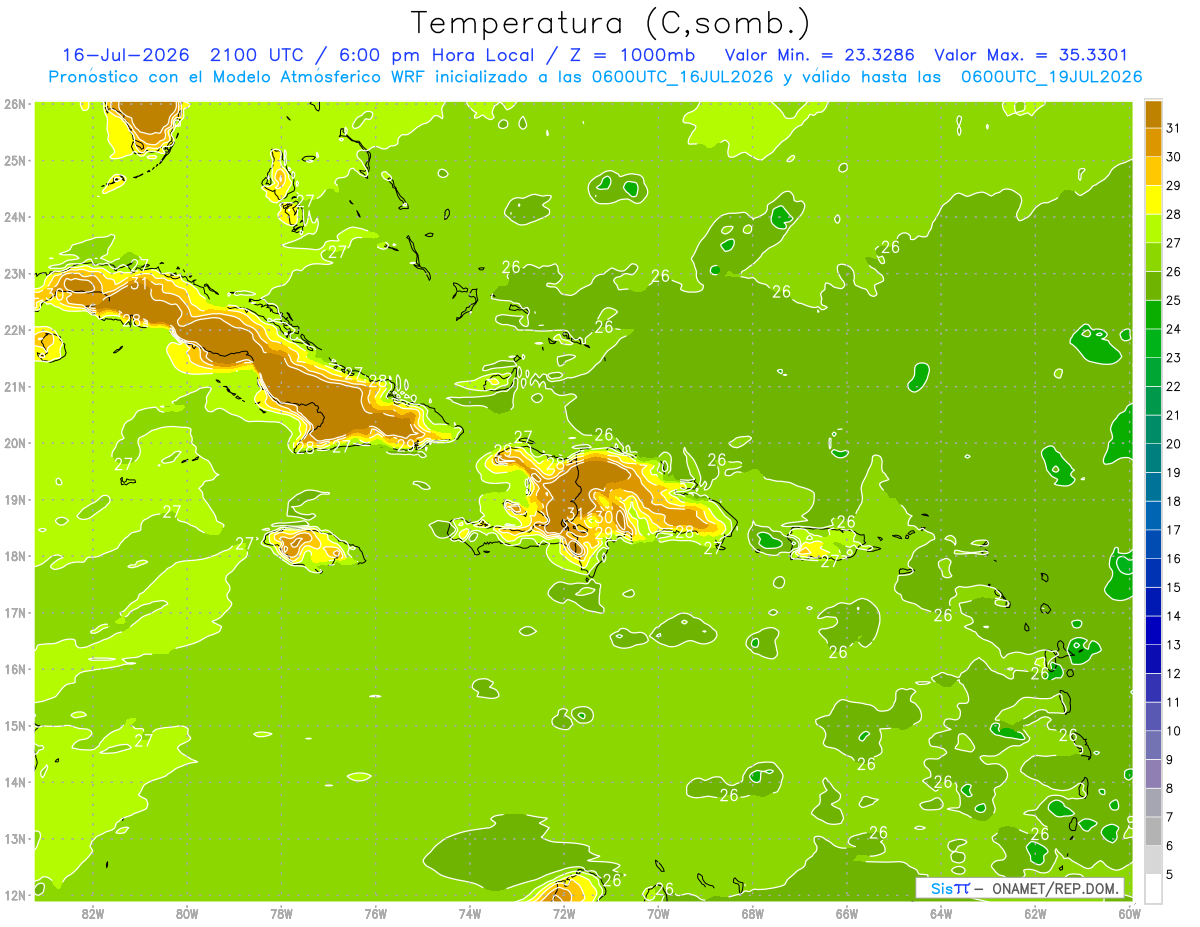Viewport: 1200px width, 927px height.
Task: Click the 60W longitude axis label
Action: click(x=1129, y=913)
